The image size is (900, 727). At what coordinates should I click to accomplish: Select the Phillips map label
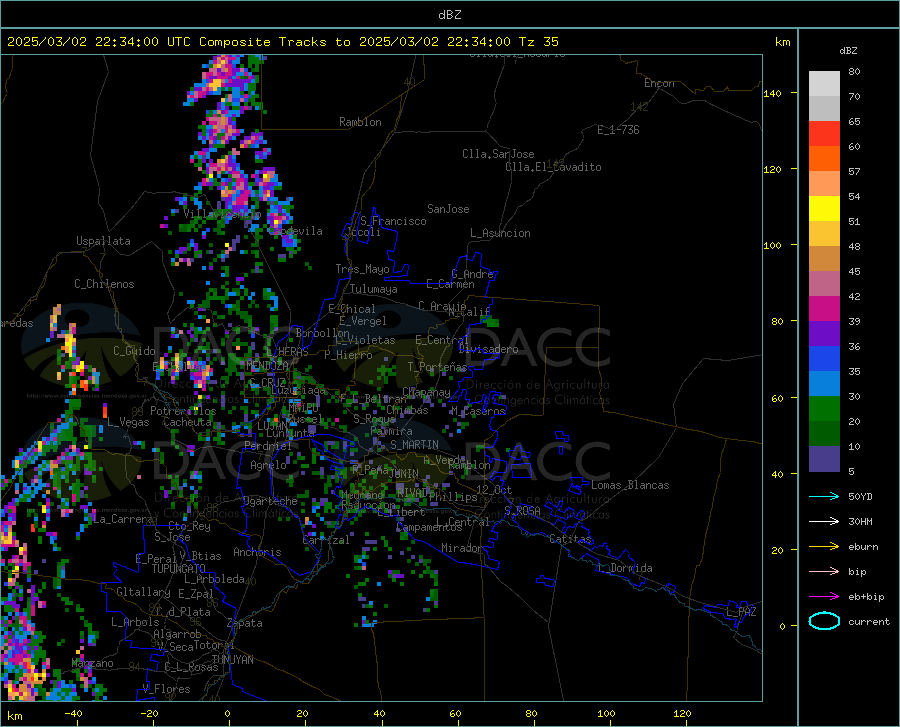(453, 497)
